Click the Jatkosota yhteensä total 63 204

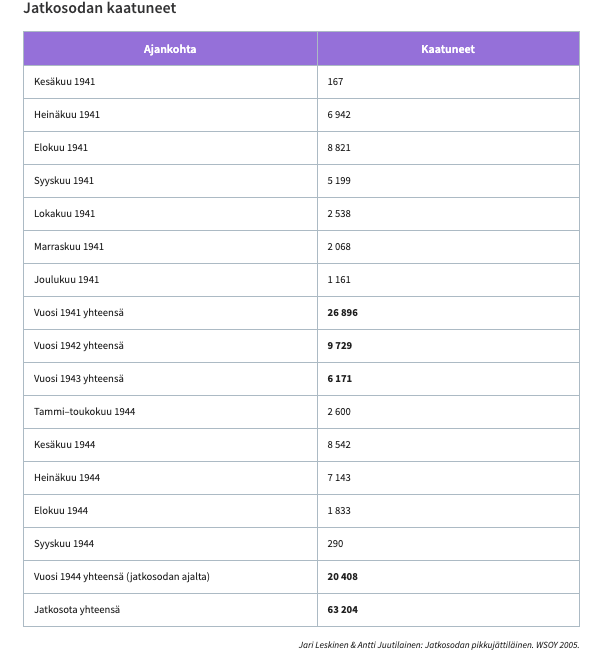(x=342, y=610)
